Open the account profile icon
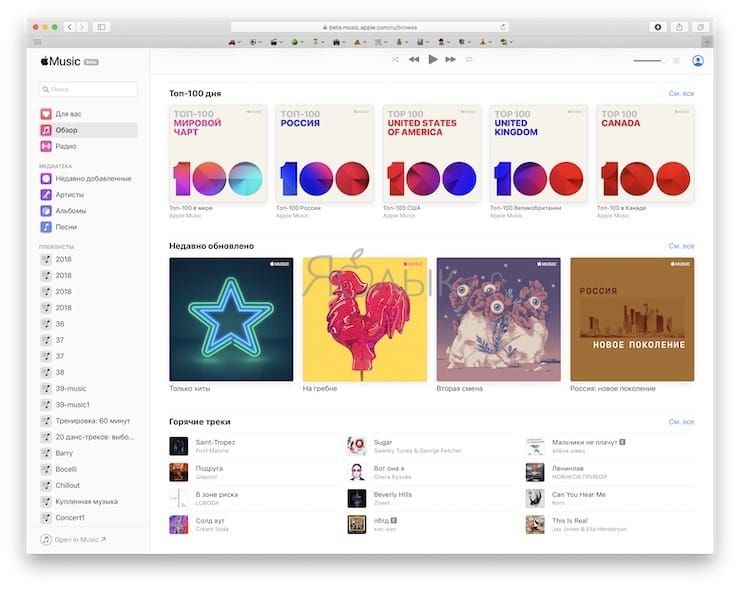 click(698, 60)
